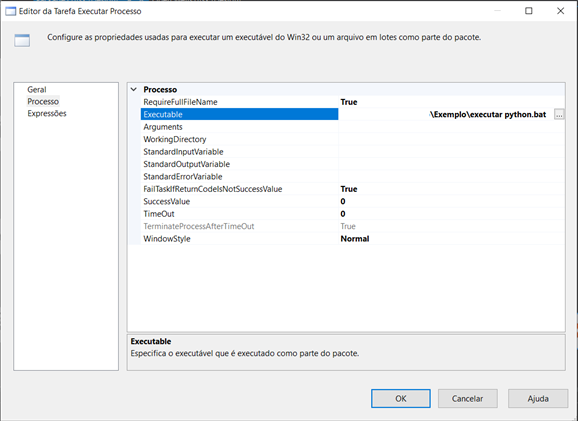This screenshot has width=578, height=422.
Task: Click the Arguments value field
Action: pos(452,127)
